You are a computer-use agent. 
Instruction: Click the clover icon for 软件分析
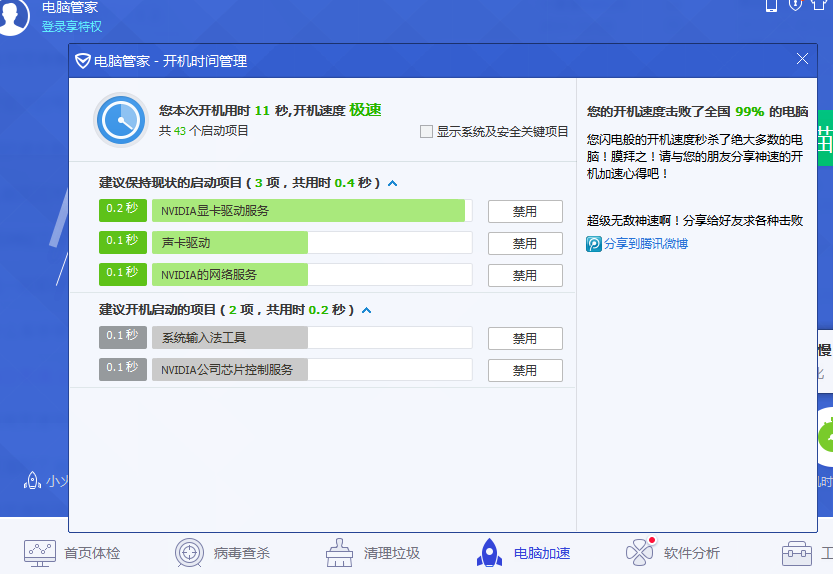[x=640, y=552]
